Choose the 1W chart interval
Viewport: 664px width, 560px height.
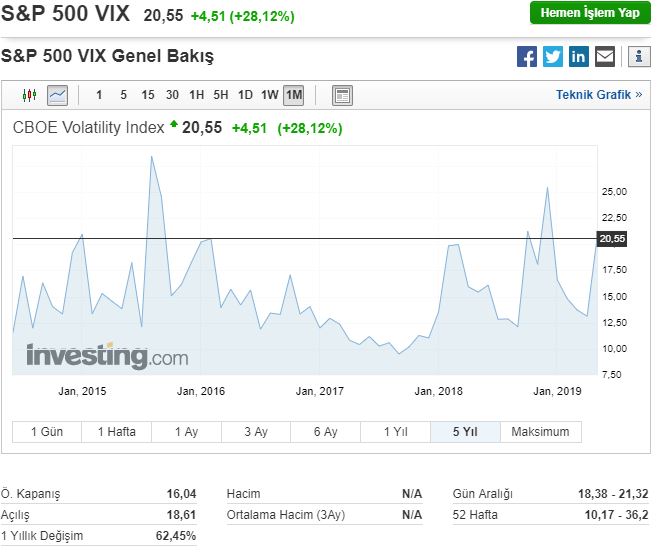click(270, 95)
